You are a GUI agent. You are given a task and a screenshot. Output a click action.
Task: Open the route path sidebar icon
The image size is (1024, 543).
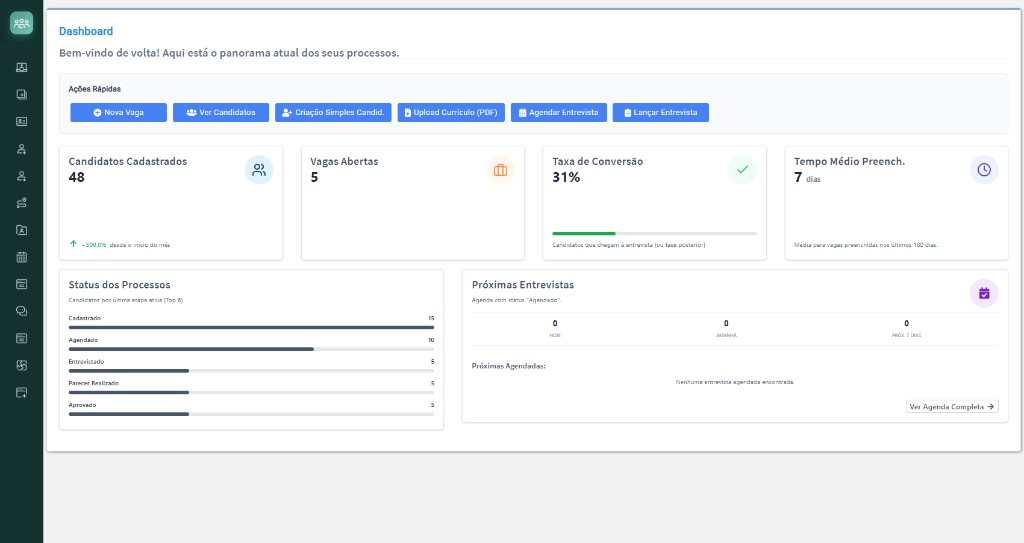pos(22,203)
